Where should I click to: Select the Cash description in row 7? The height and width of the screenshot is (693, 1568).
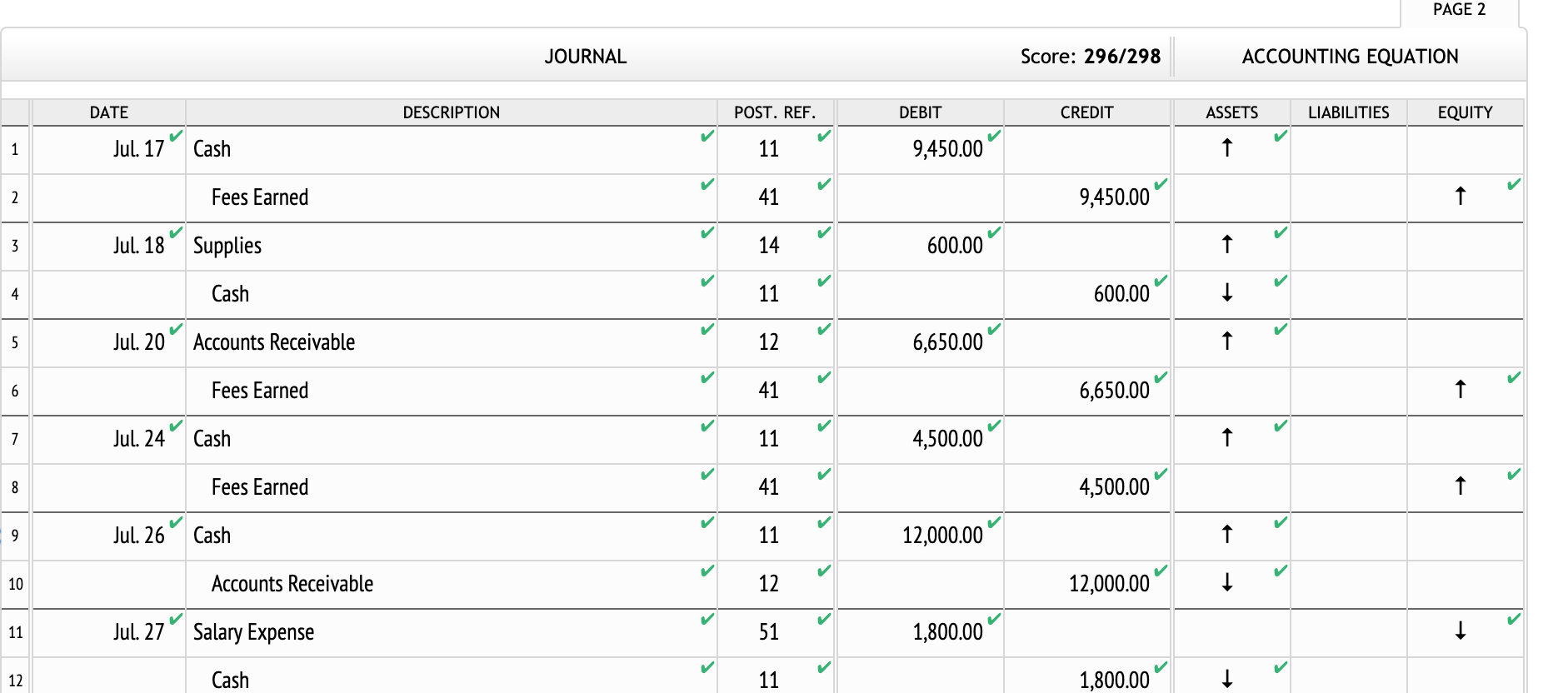[x=212, y=439]
